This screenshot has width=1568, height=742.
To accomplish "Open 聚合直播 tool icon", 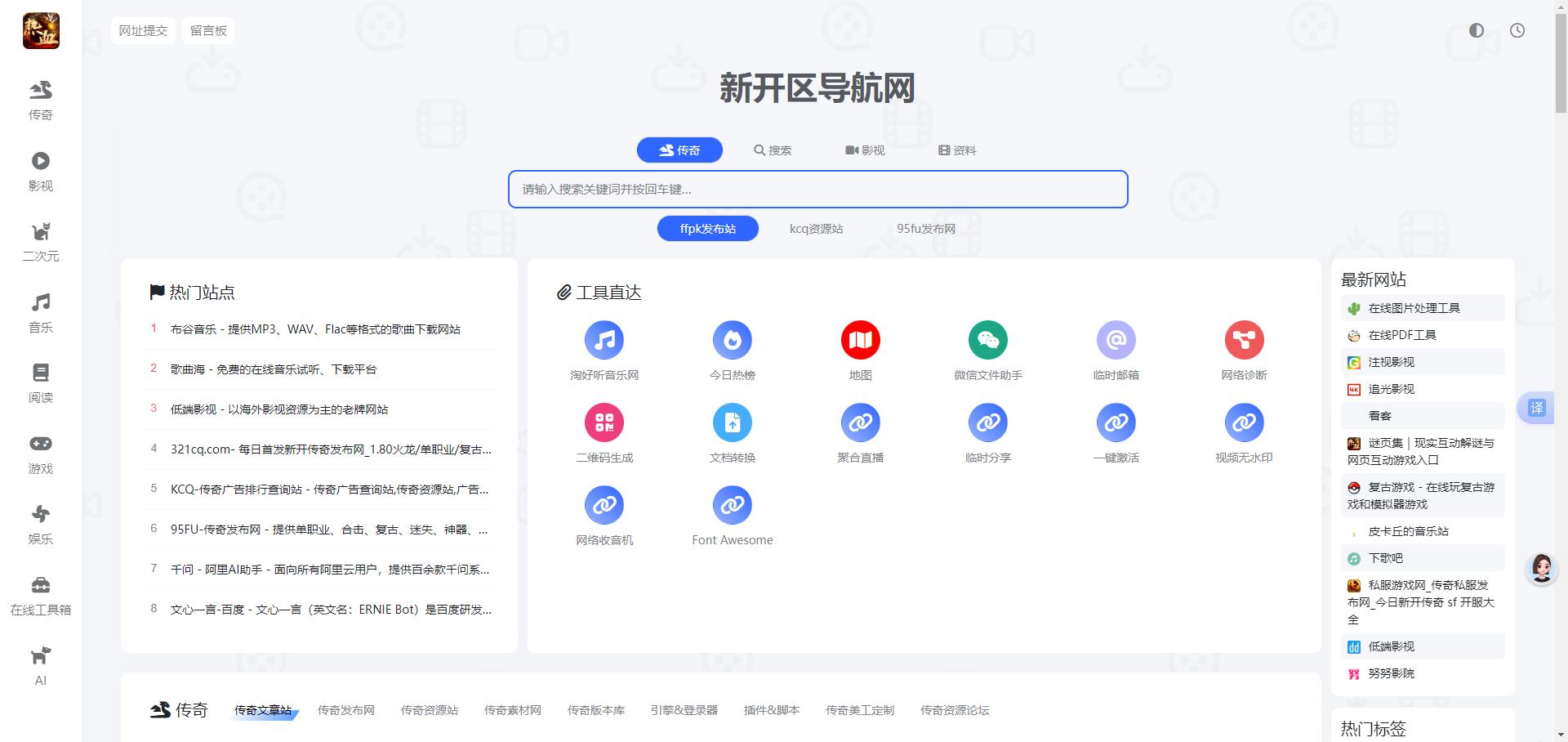I will point(861,422).
